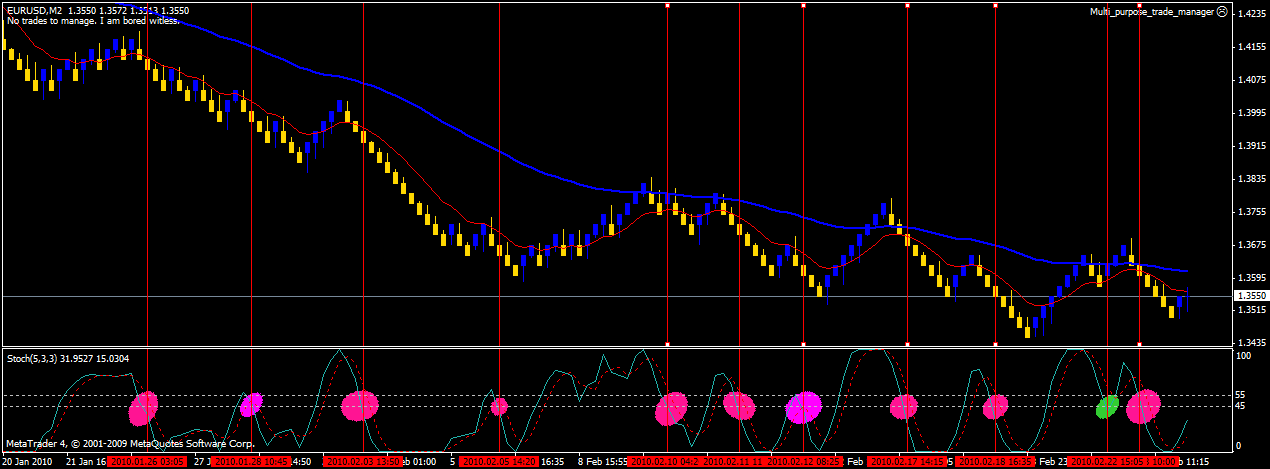The image size is (1270, 469).
Task: Click the stochastic scale 100 label
Action: 1244,356
